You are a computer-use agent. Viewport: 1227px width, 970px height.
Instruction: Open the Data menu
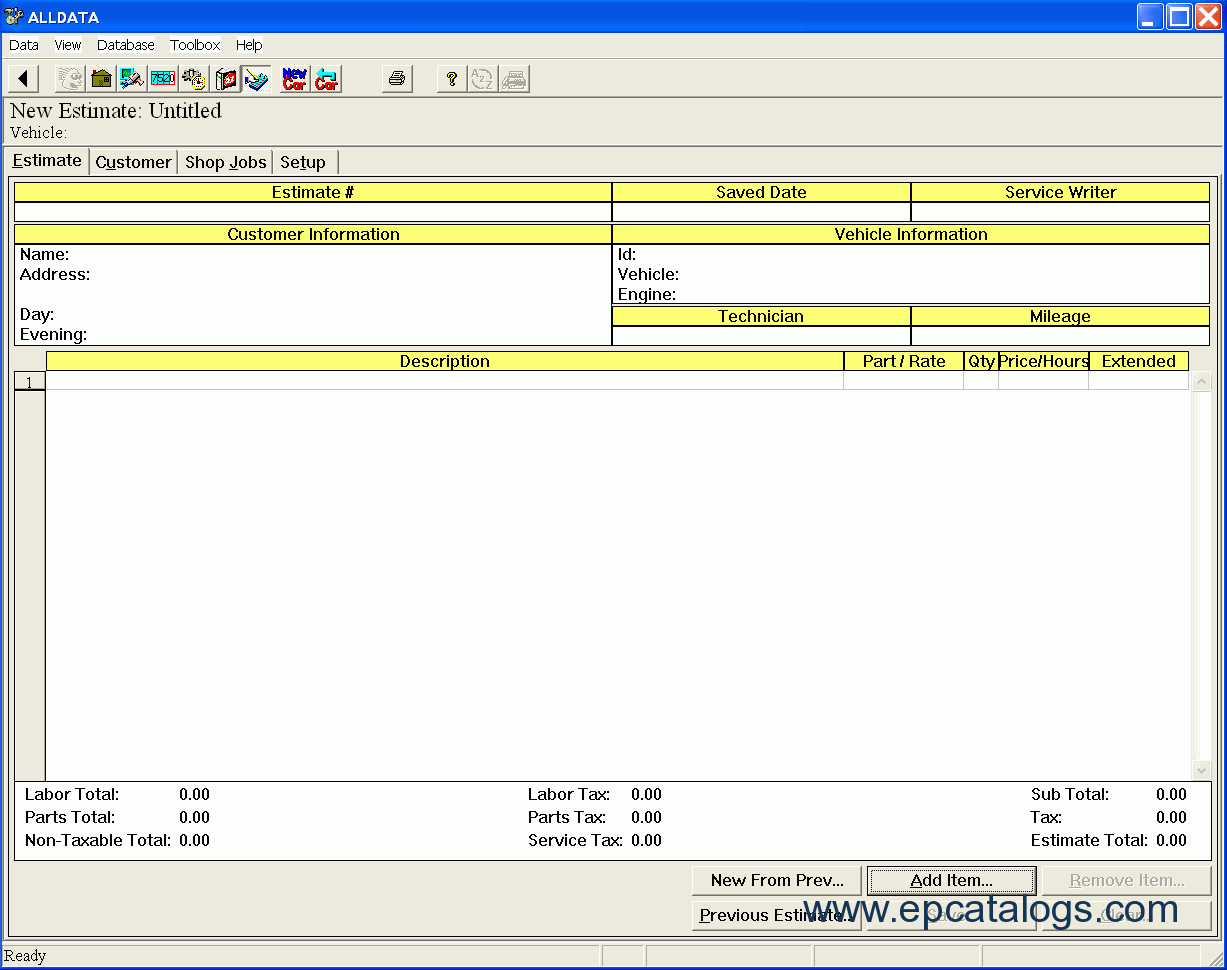coord(24,45)
